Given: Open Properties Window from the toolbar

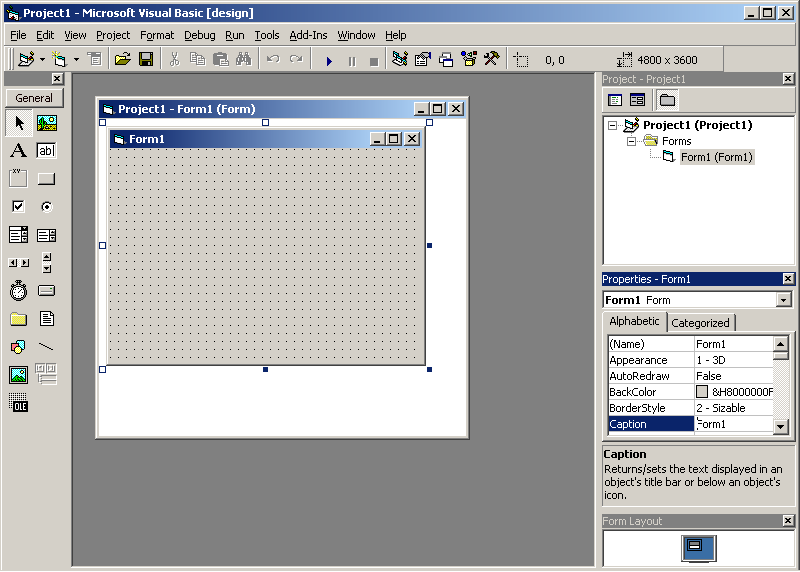Looking at the screenshot, I should coord(423,60).
